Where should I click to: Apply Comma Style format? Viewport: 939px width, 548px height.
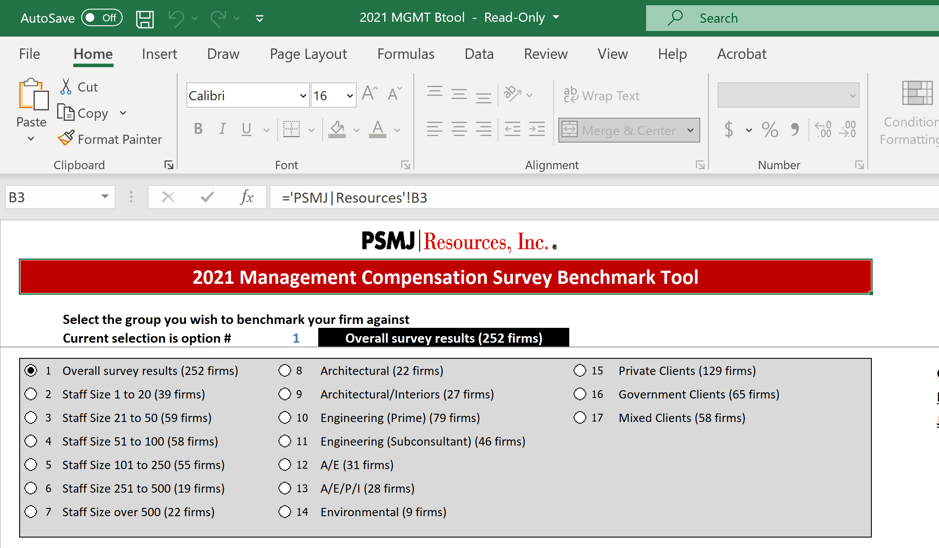795,129
